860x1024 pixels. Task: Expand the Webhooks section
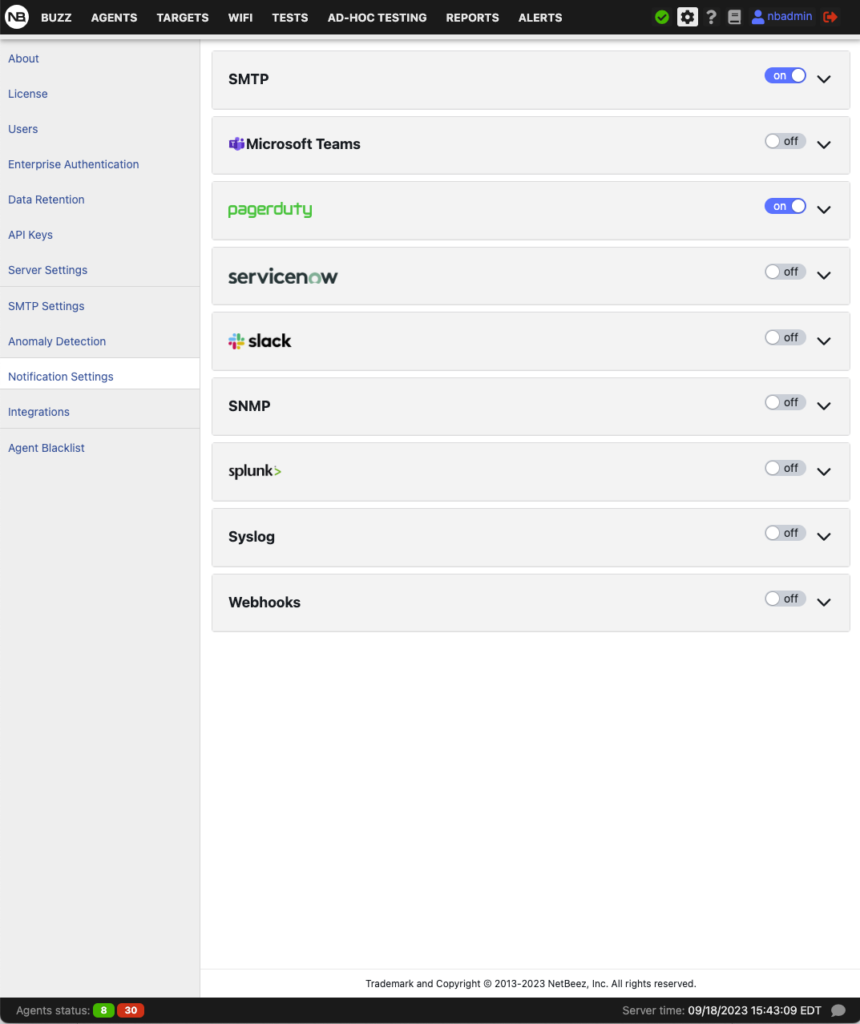[x=823, y=602]
